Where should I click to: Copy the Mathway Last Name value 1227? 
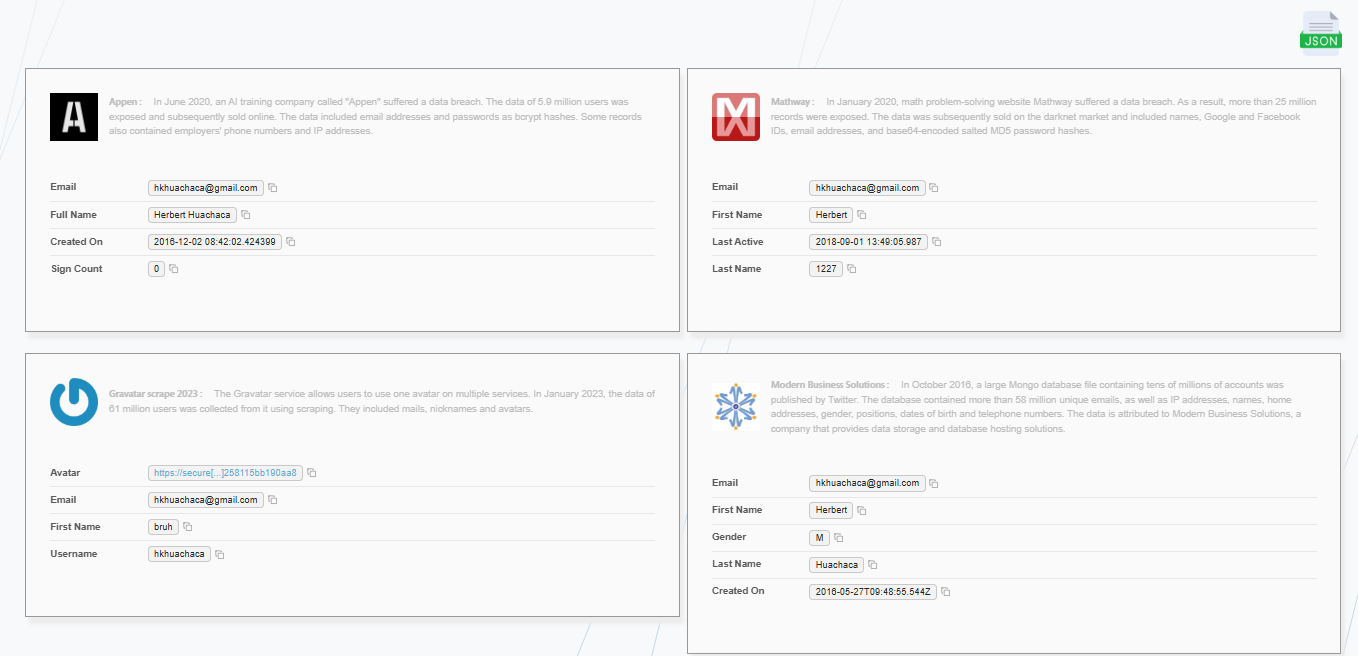[852, 269]
